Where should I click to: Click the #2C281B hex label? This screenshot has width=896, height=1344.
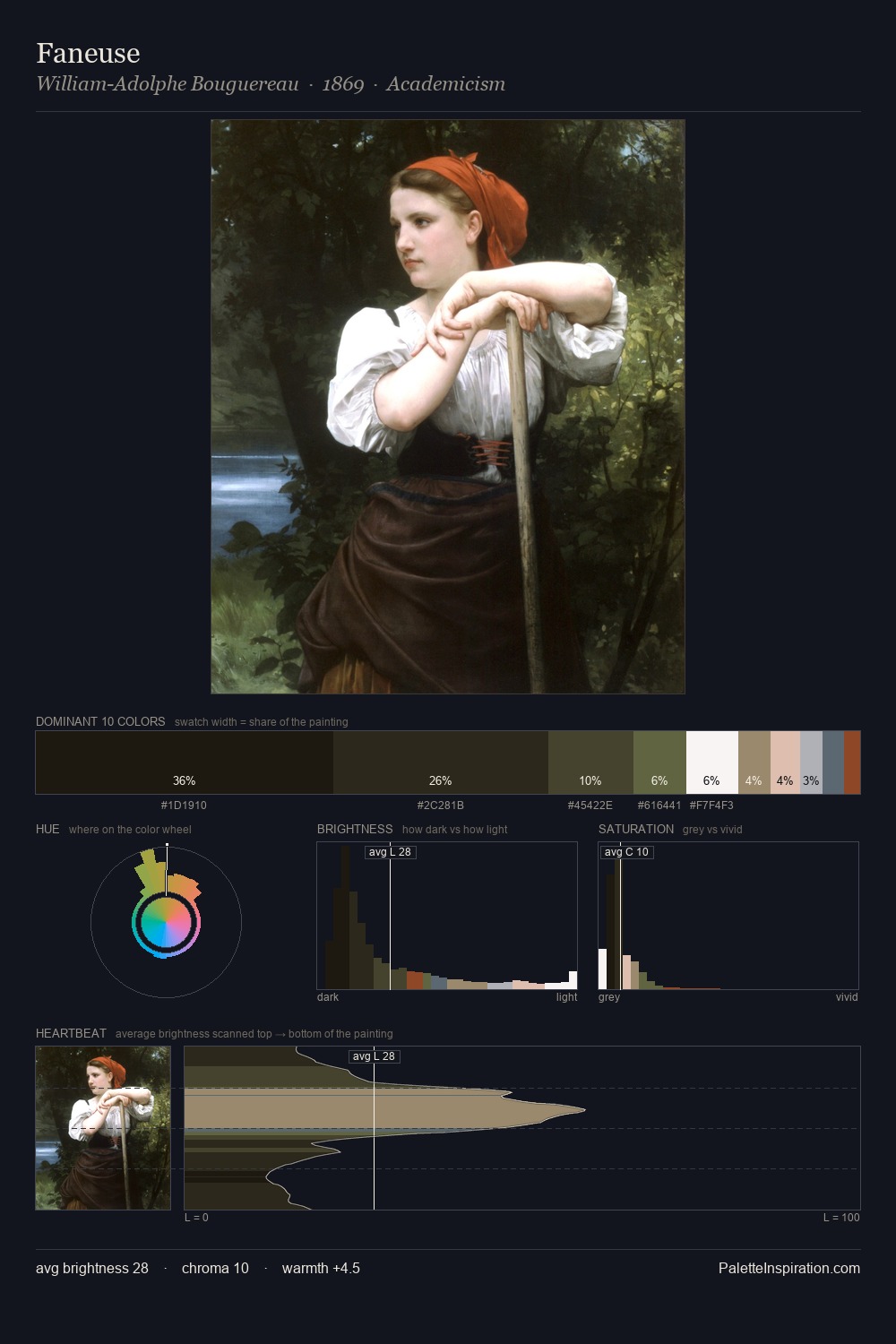pos(440,806)
